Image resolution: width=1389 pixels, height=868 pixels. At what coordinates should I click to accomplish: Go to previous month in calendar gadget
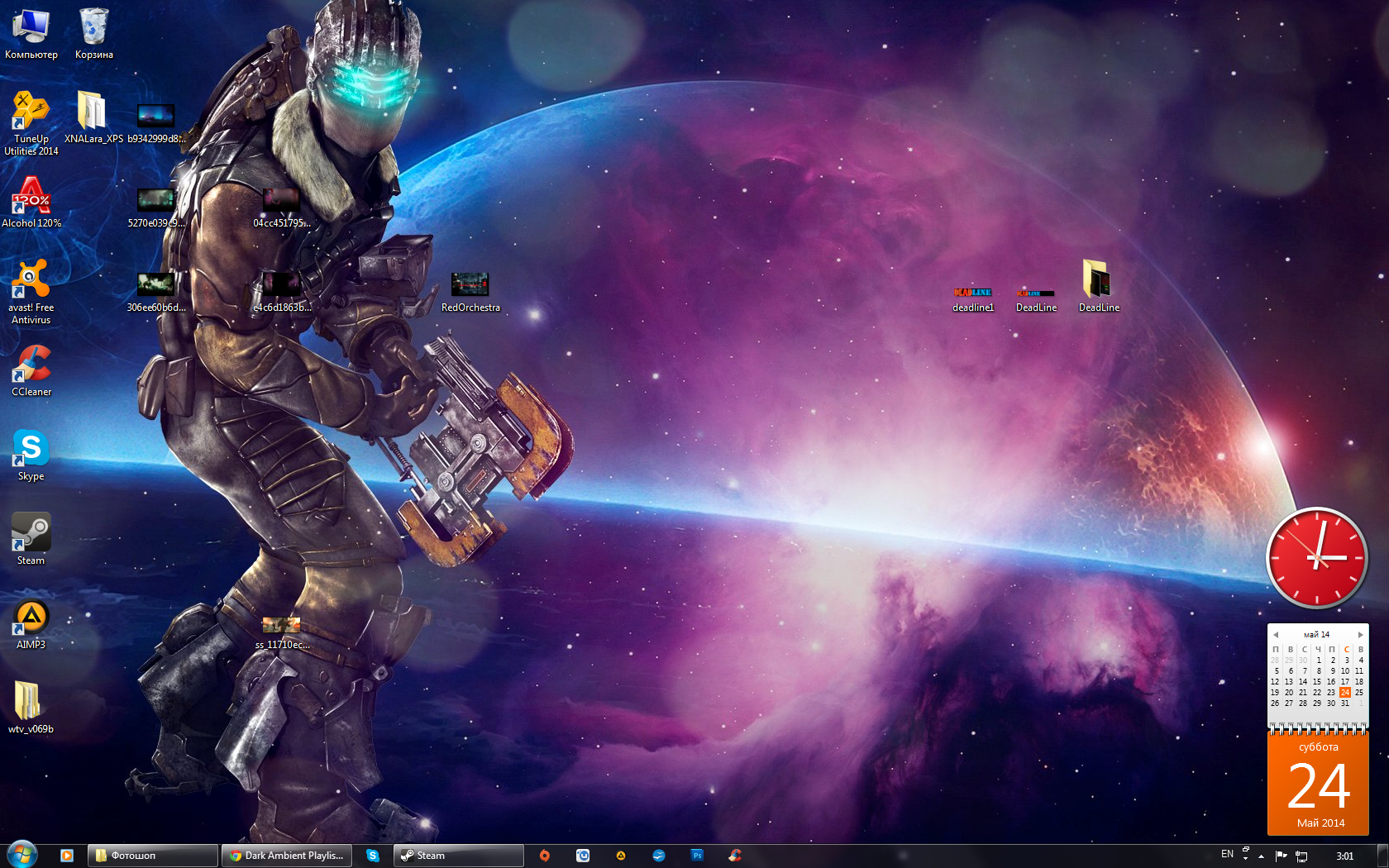(x=1276, y=635)
